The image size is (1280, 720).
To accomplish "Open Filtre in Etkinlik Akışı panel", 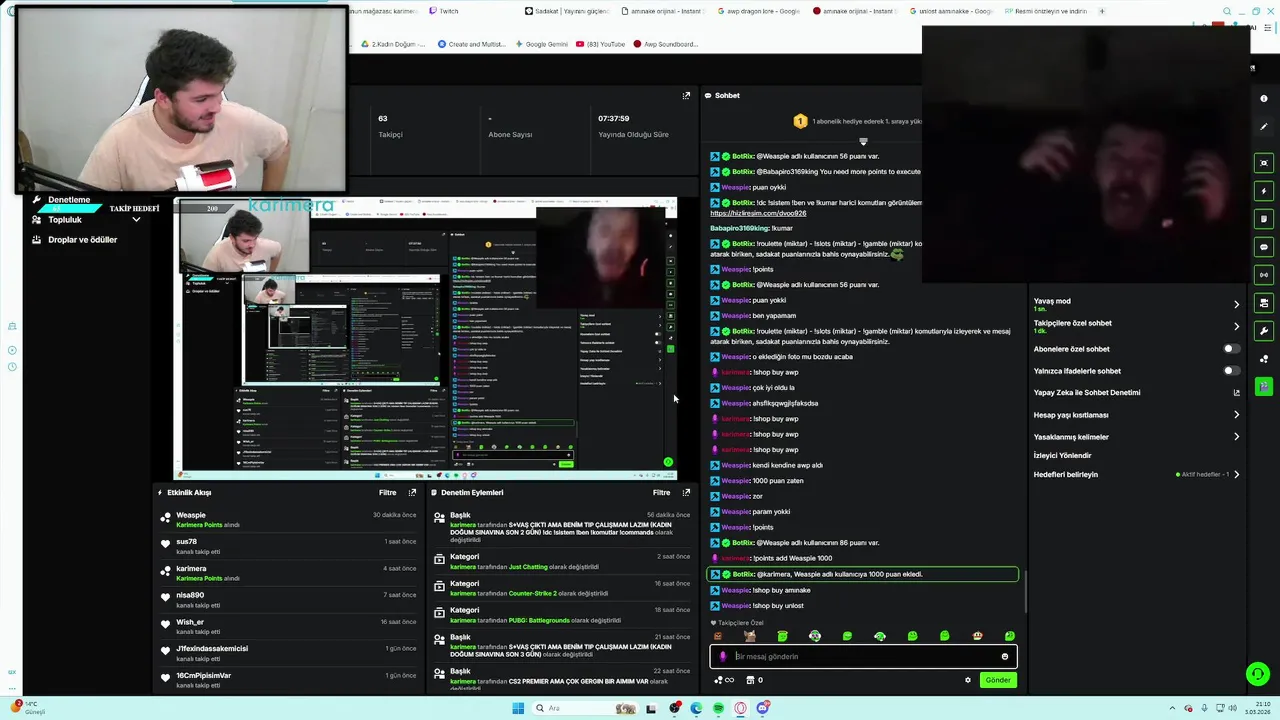I will pos(387,492).
